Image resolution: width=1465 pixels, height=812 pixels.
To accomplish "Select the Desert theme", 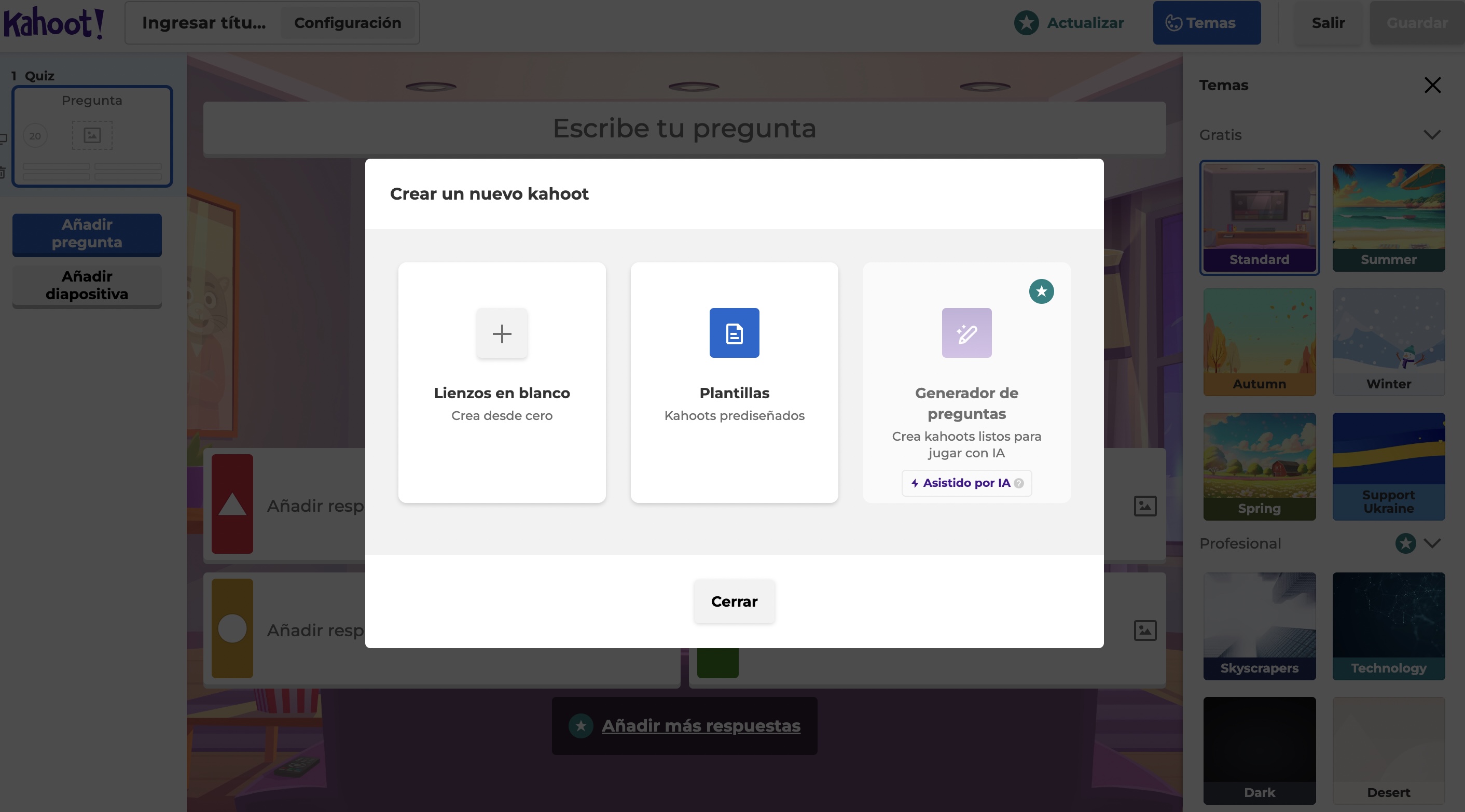I will click(x=1388, y=751).
